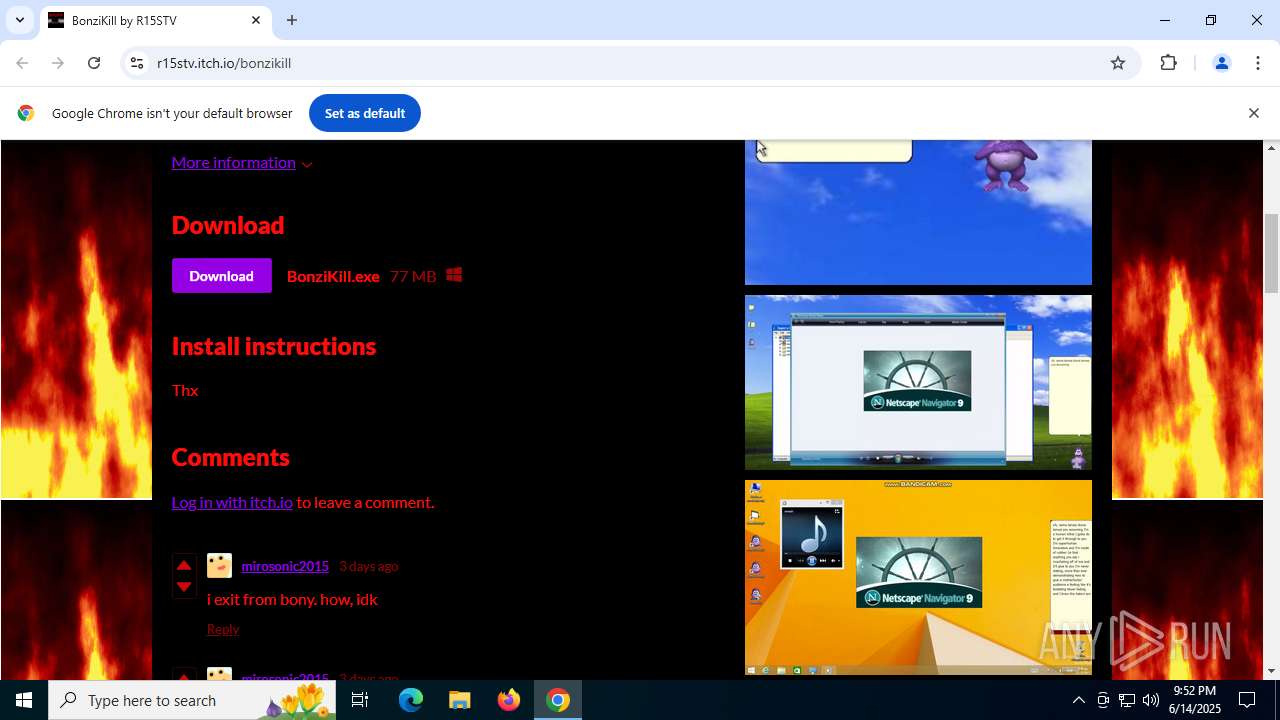Screen dimensions: 1280x720
Task: Select the BonziKill by R15STV tab
Action: 155,20
